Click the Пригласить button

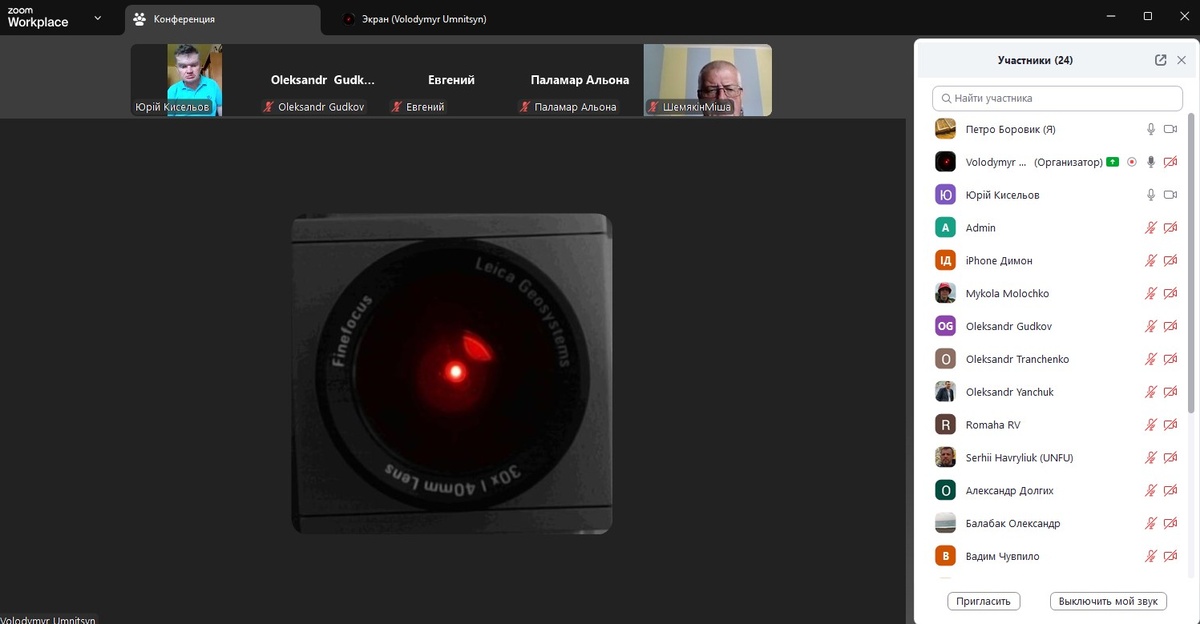(x=984, y=601)
